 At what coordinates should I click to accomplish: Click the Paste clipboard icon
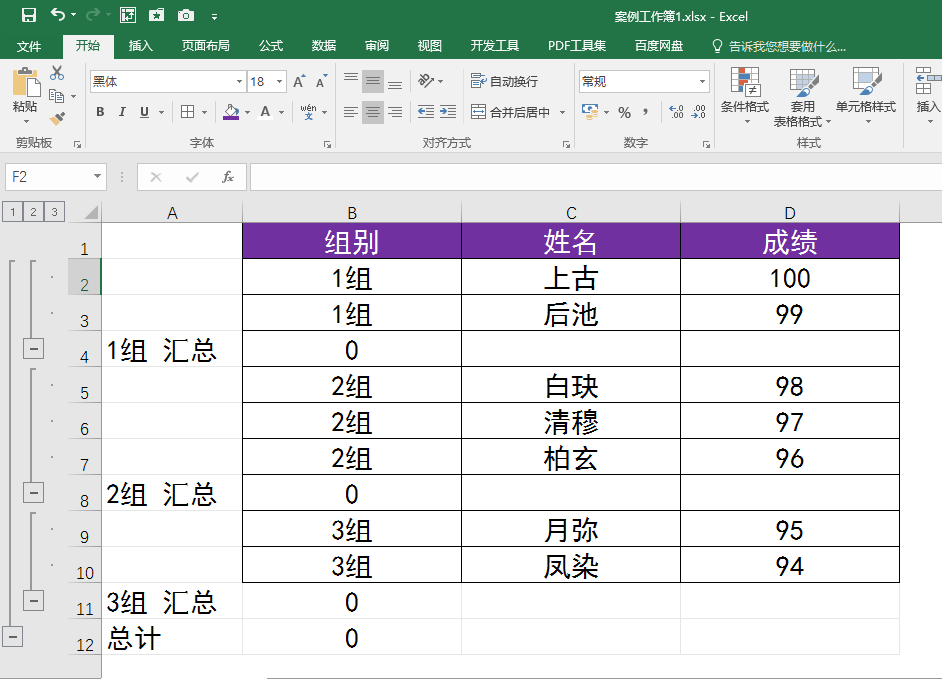[x=26, y=82]
